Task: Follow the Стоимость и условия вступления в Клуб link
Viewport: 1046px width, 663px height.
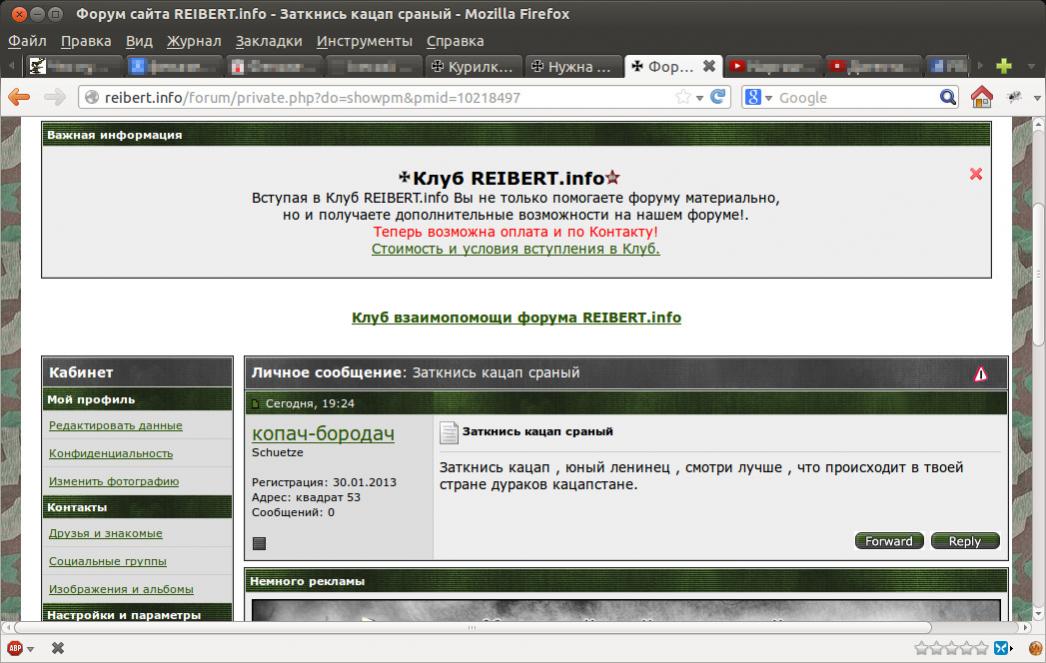Action: (x=516, y=249)
